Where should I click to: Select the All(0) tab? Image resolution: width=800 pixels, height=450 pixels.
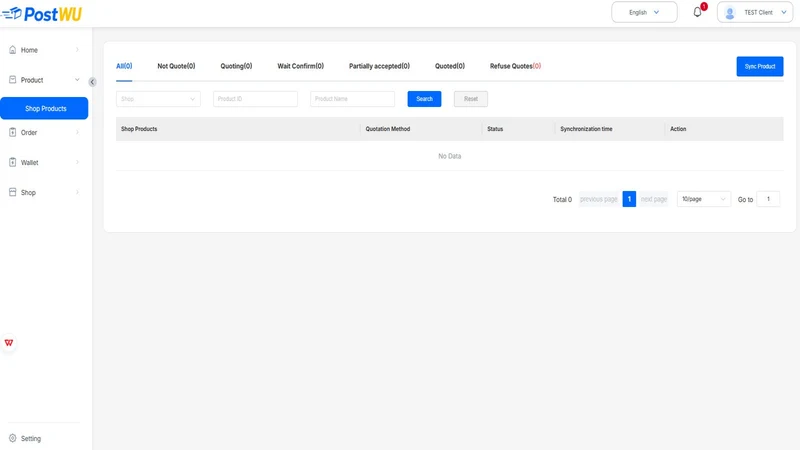click(124, 66)
